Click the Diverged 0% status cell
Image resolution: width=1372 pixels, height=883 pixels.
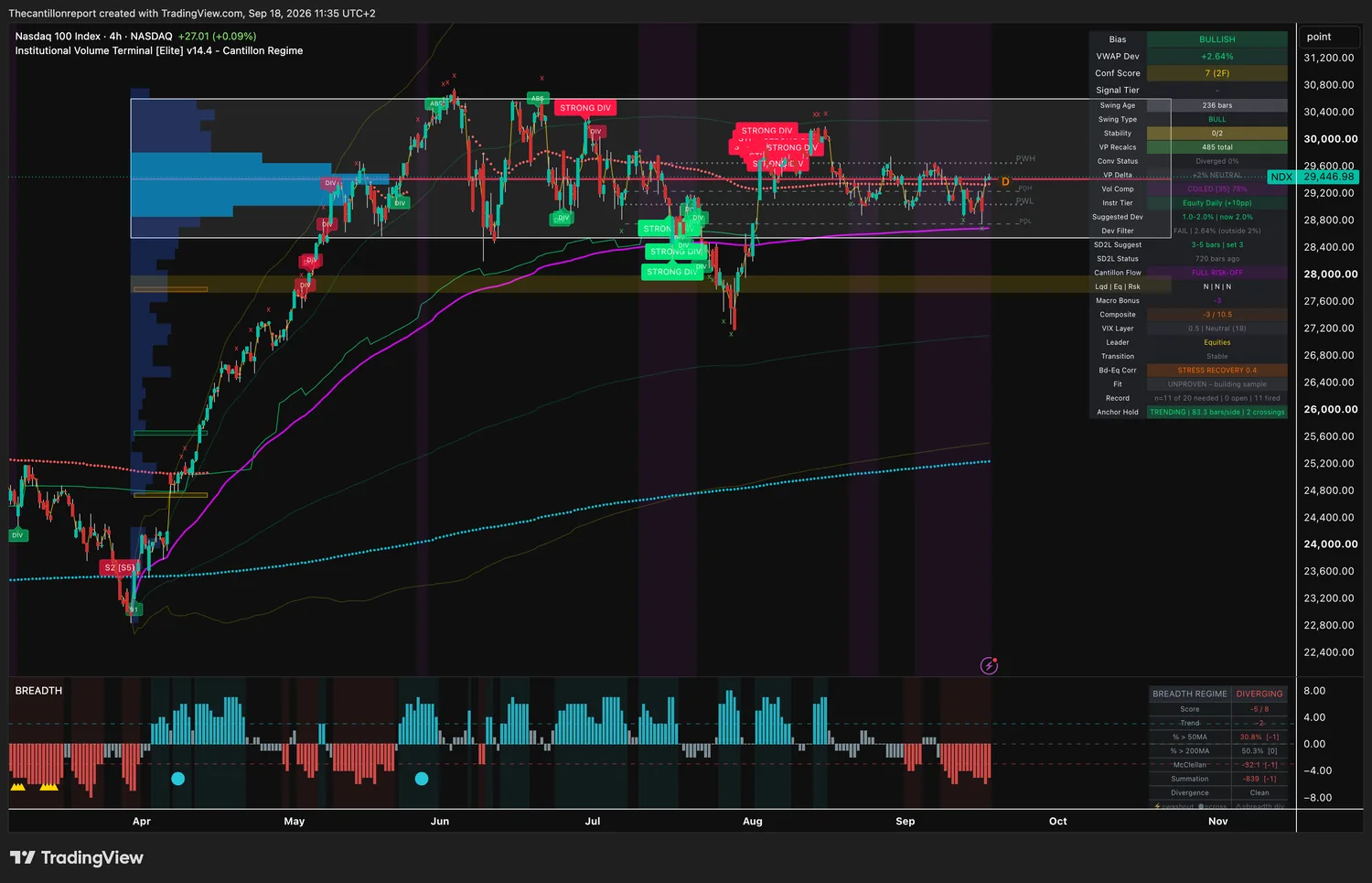[1217, 161]
